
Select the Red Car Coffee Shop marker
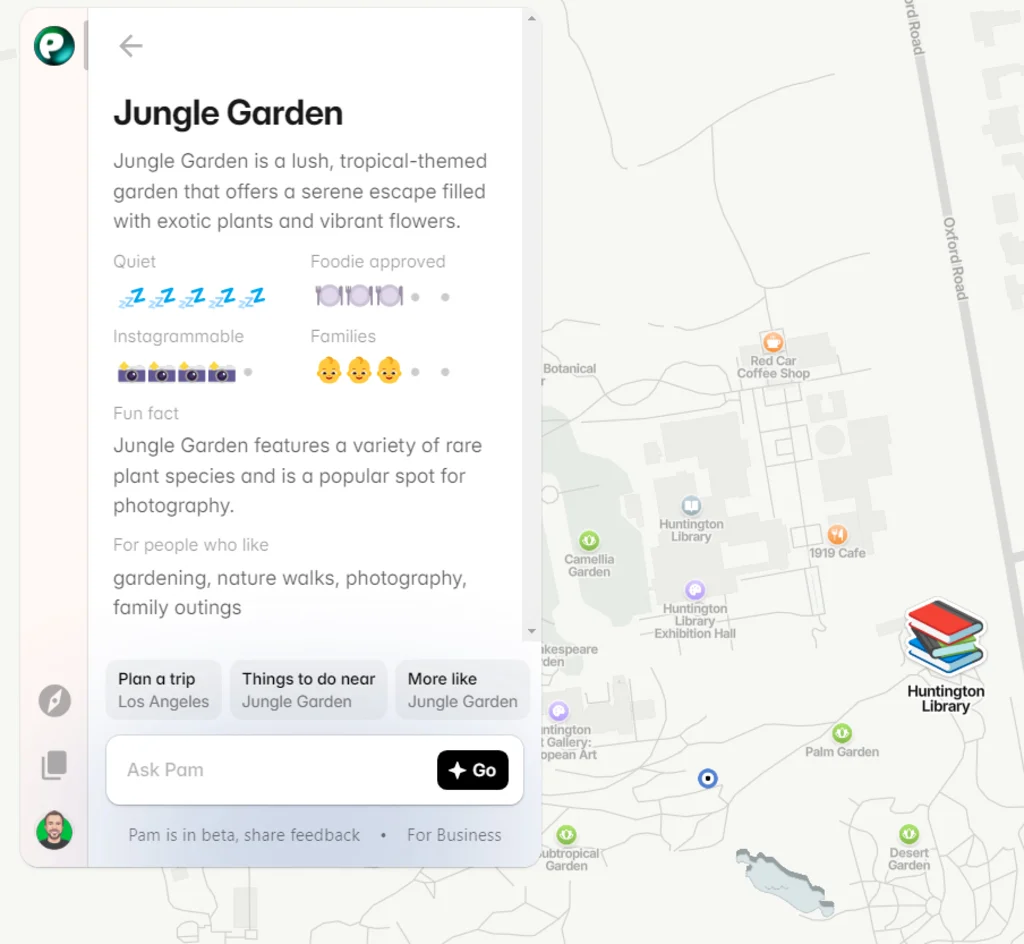coord(773,342)
